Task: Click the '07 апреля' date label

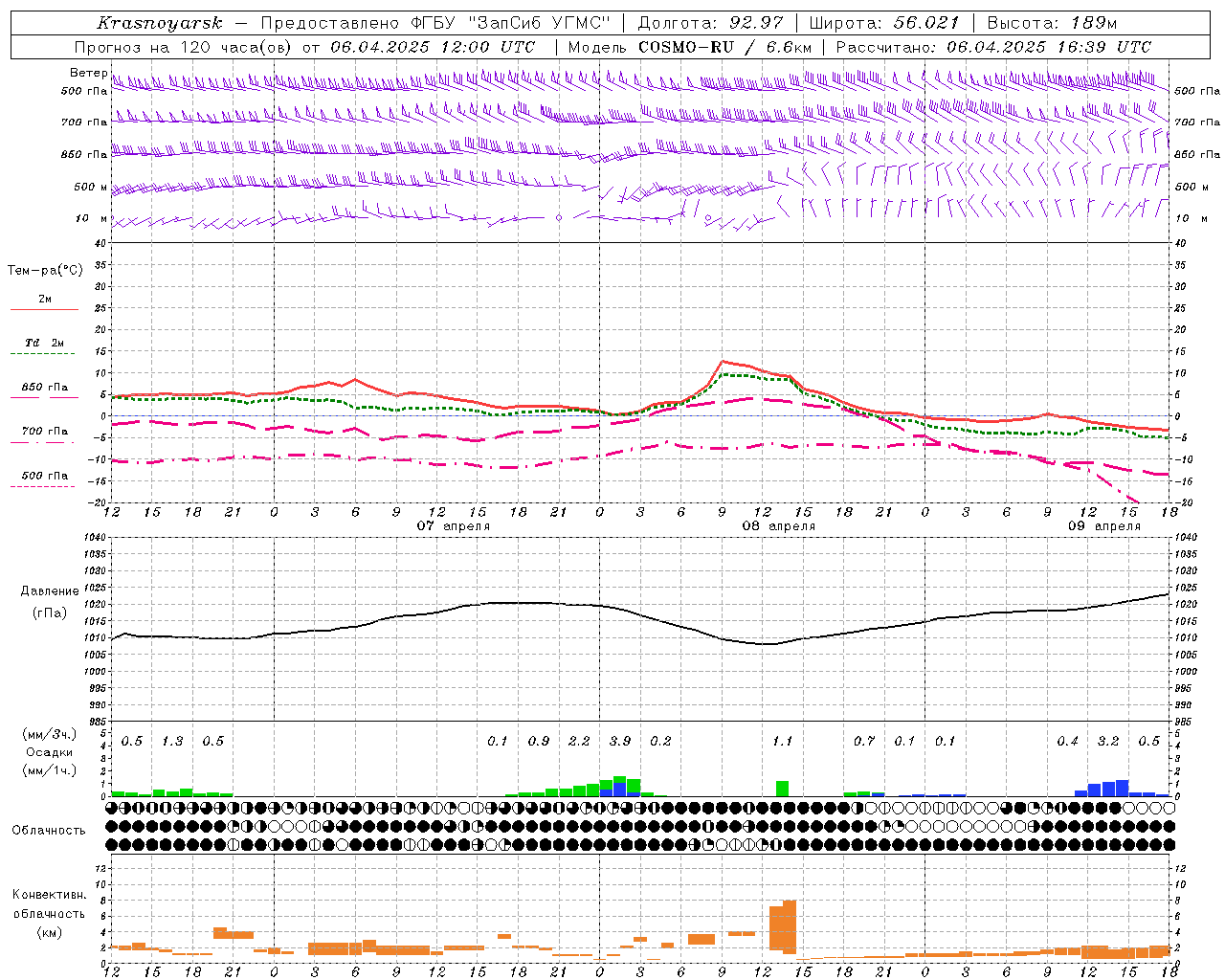Action: pyautogui.click(x=454, y=526)
